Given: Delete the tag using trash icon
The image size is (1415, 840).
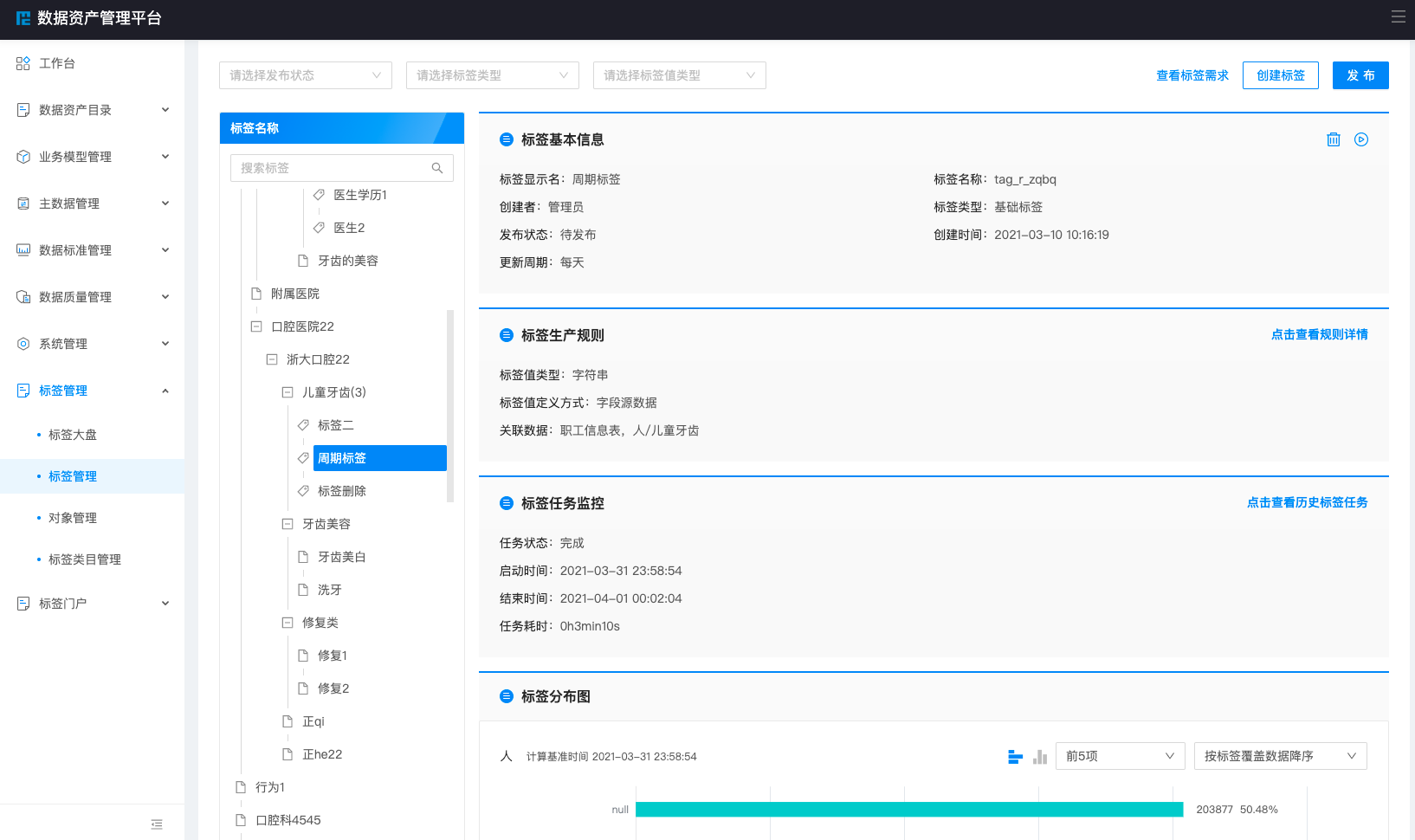Looking at the screenshot, I should [1334, 139].
